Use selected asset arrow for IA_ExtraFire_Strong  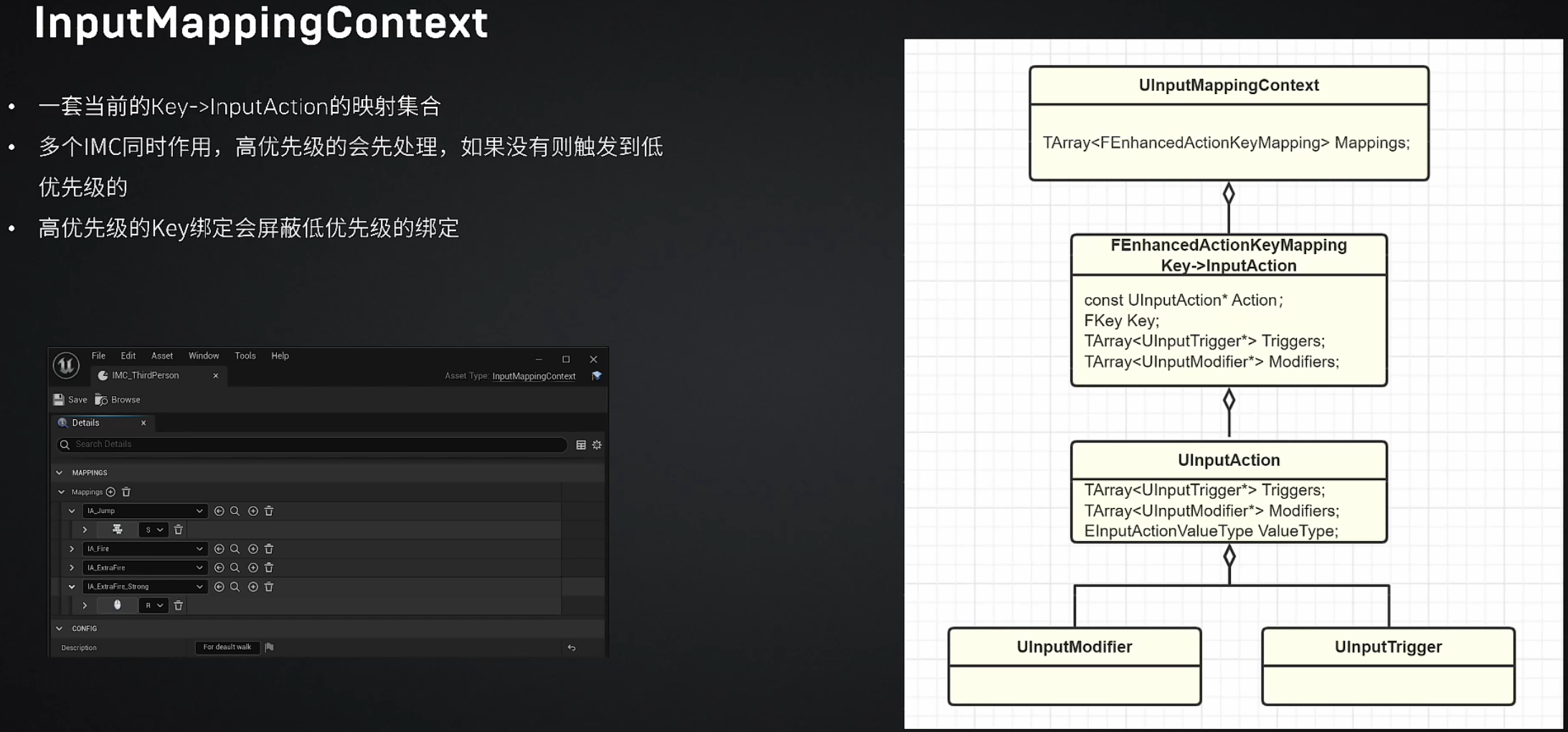(219, 587)
